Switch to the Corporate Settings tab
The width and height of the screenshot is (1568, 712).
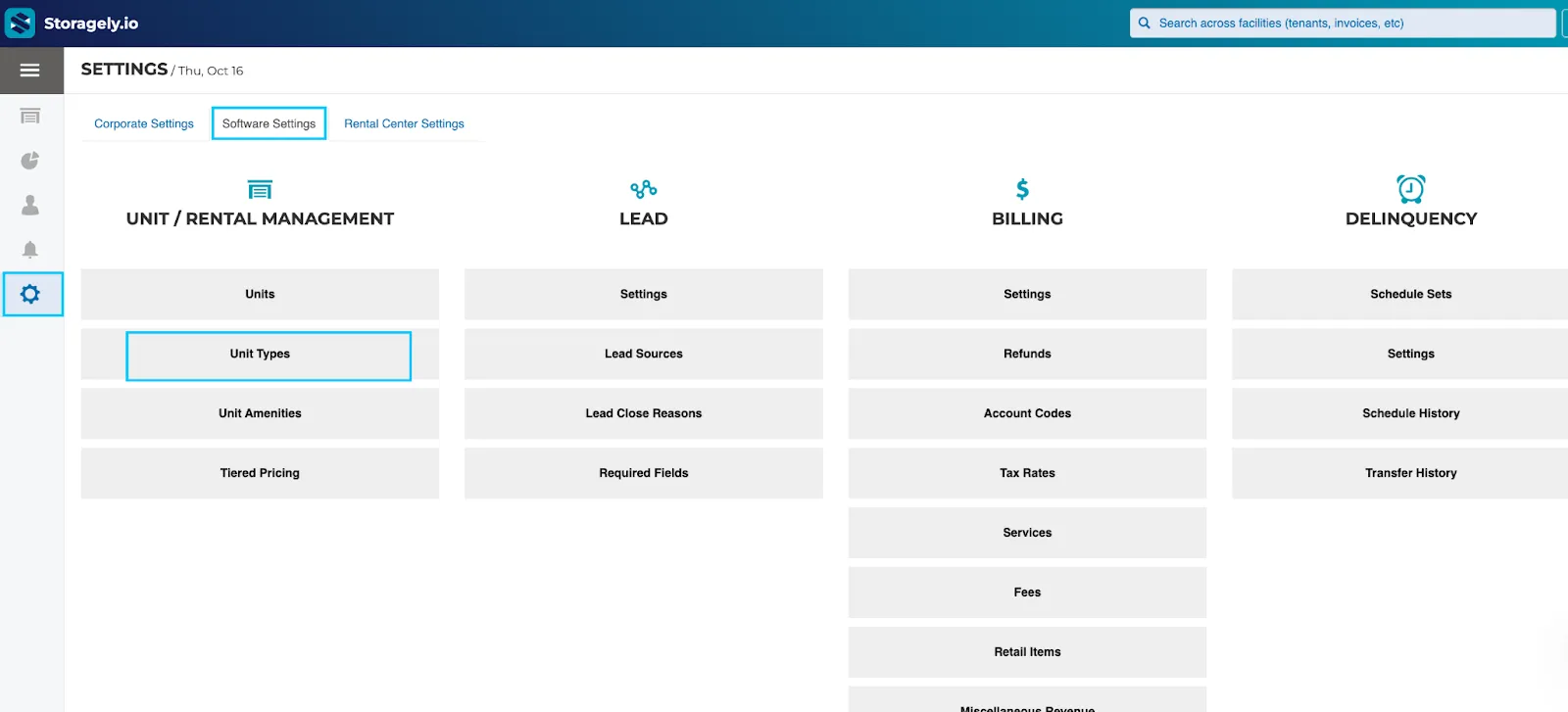click(x=144, y=123)
